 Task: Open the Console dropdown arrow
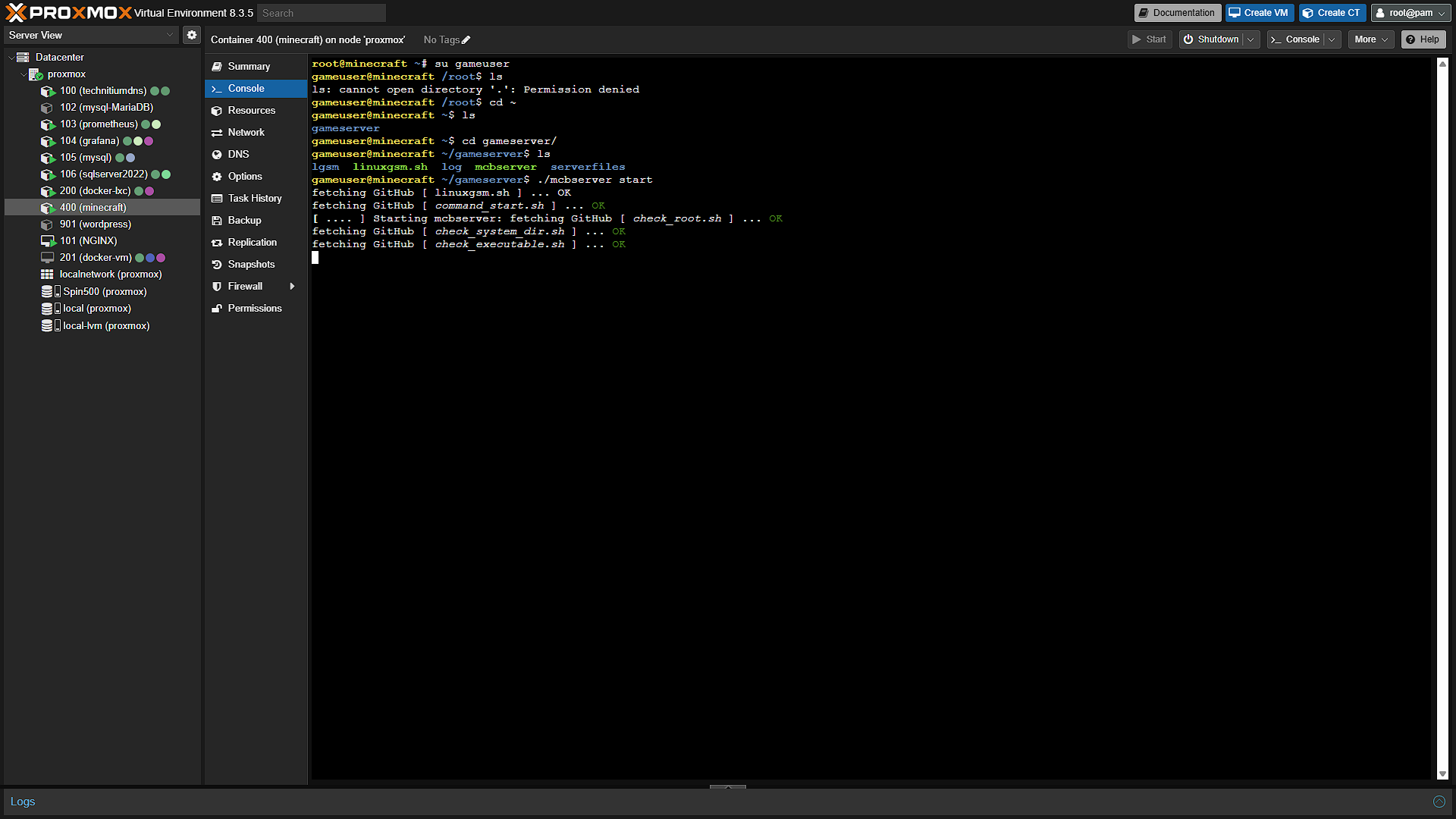(1332, 39)
